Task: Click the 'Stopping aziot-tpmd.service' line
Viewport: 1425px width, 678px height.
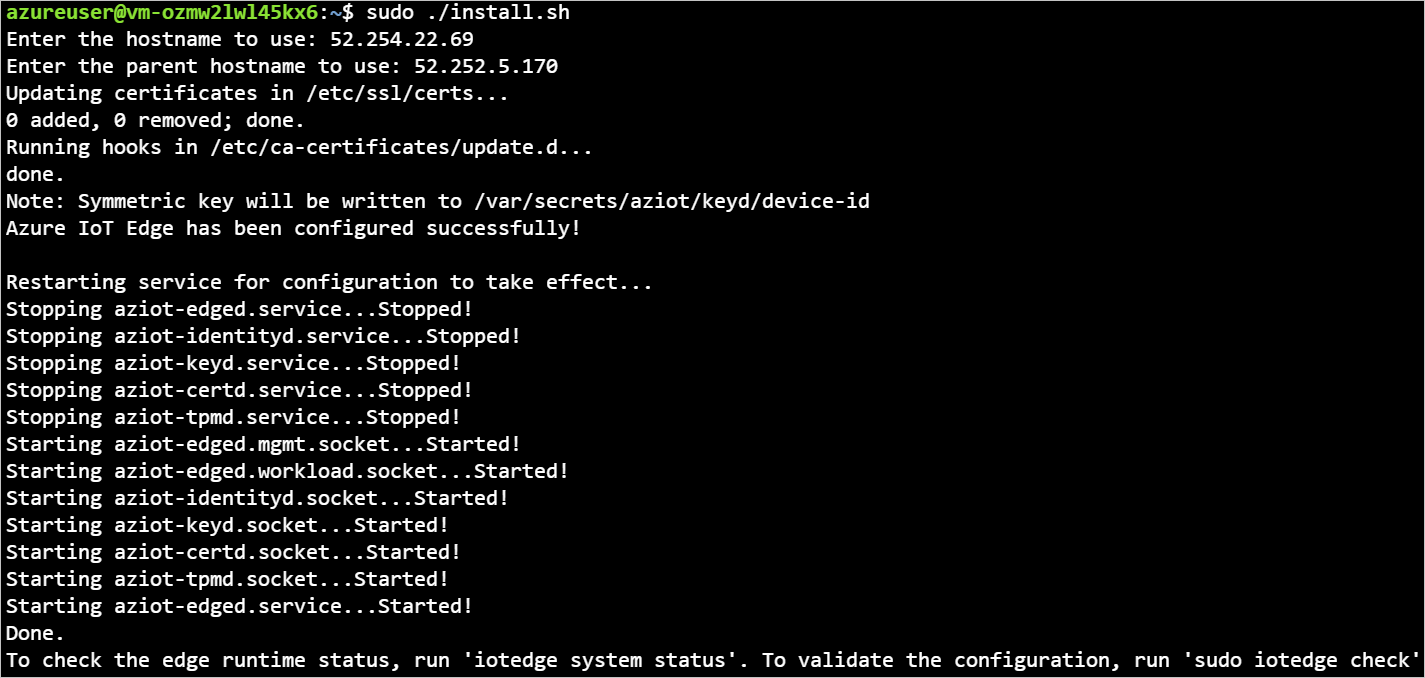Action: click(x=233, y=417)
